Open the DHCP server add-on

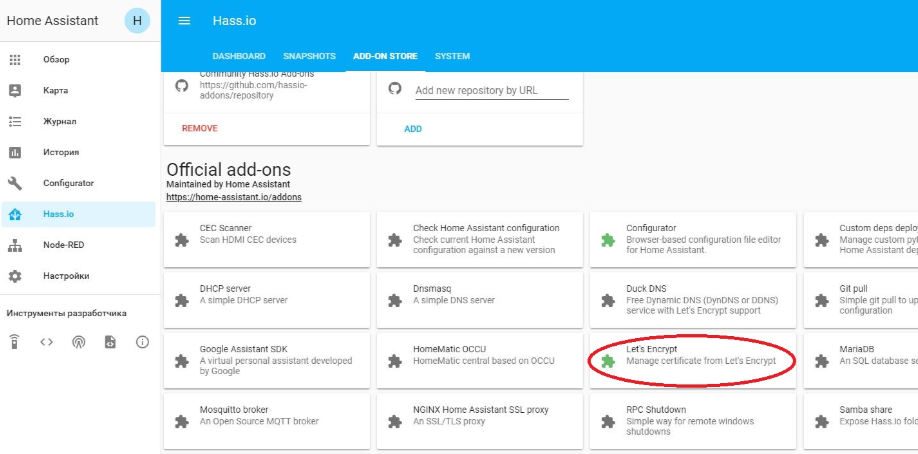click(267, 300)
